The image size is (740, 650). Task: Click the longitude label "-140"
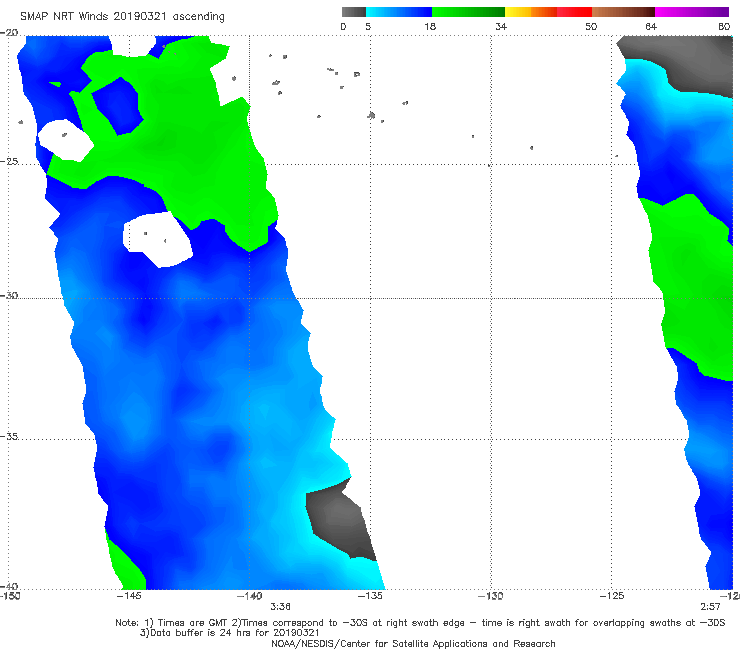coord(249,596)
